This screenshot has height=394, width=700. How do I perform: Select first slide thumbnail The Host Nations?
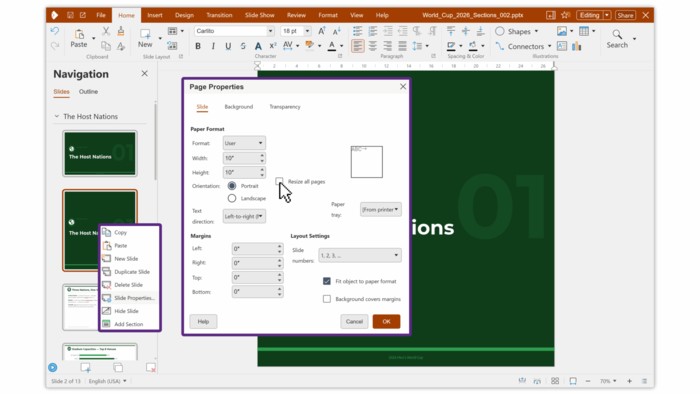coord(100,153)
